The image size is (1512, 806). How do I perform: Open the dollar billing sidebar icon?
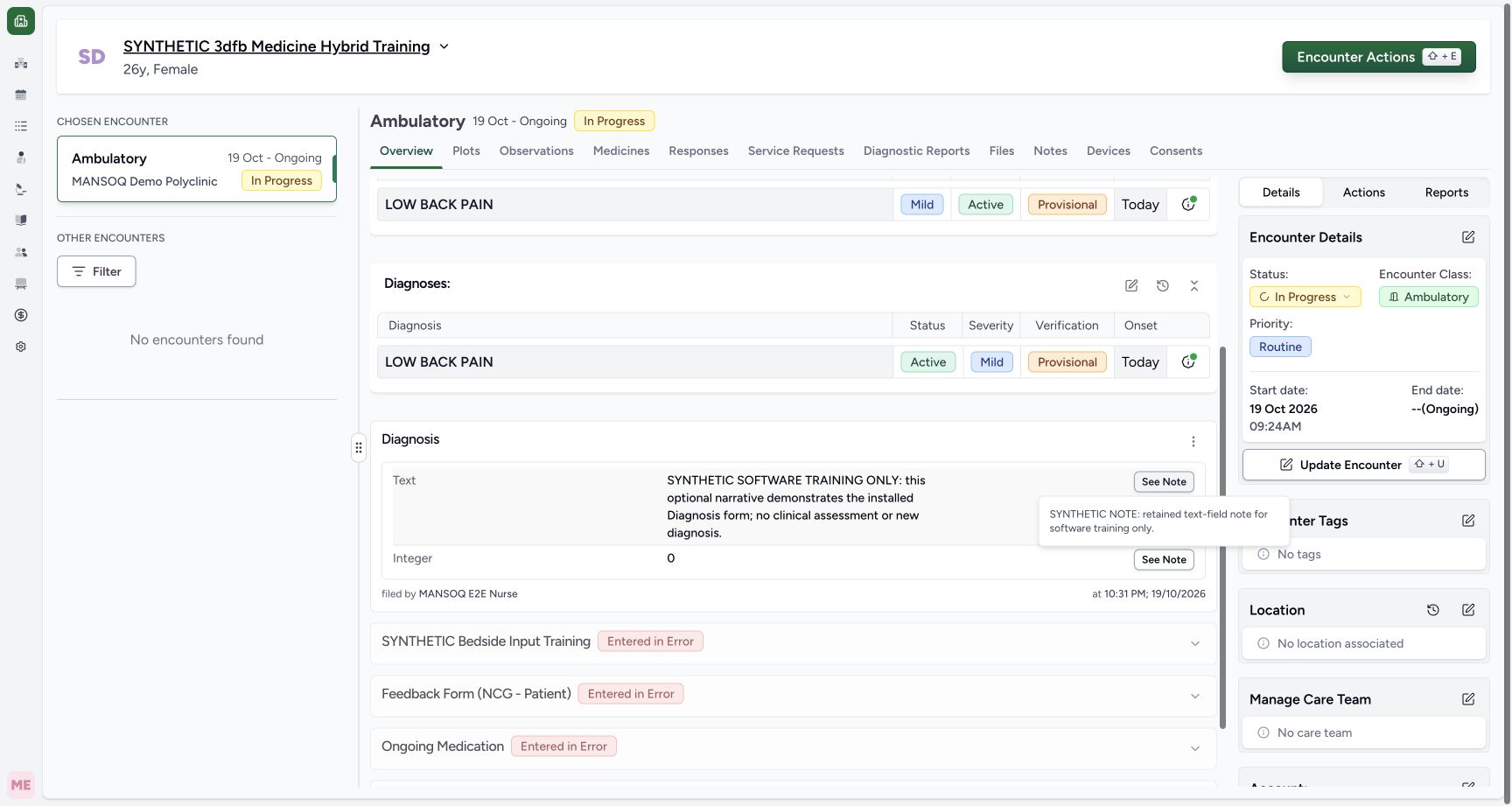point(21,315)
